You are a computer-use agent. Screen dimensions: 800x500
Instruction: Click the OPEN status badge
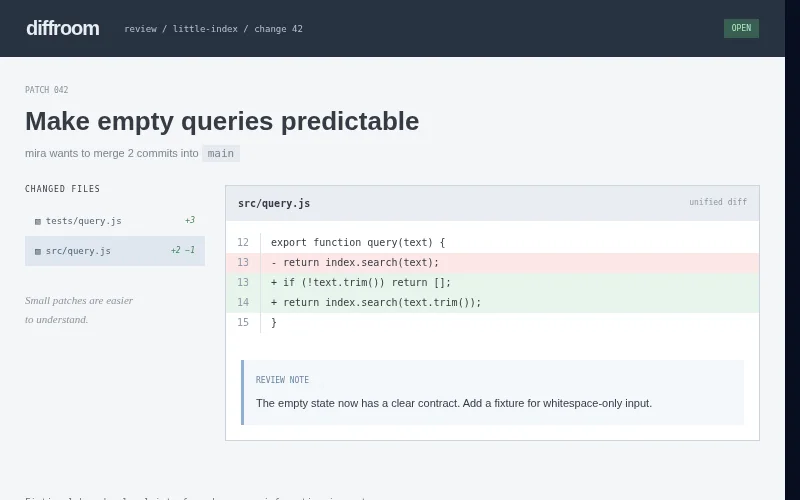click(x=741, y=28)
